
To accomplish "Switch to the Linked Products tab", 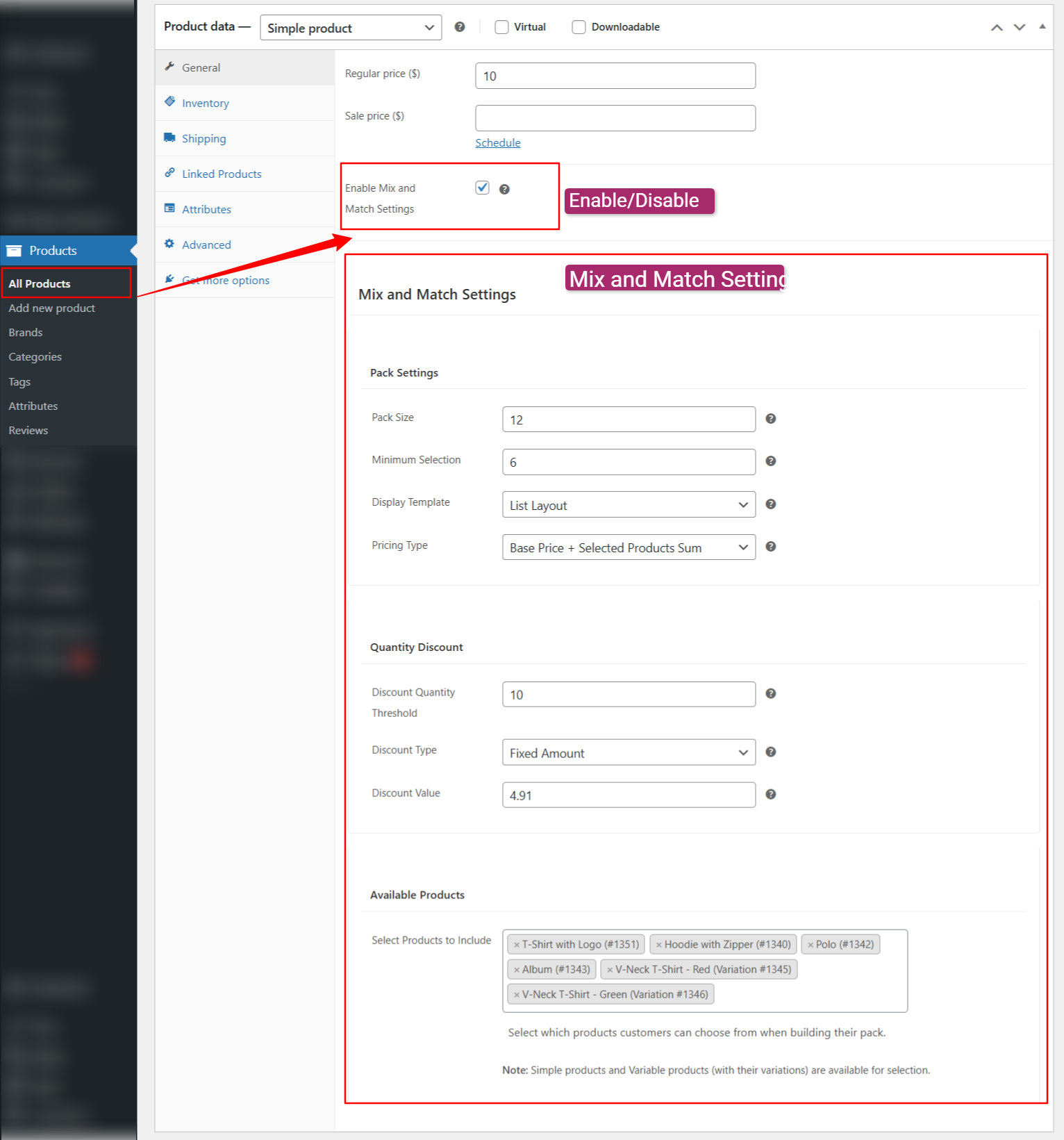I will [244, 174].
